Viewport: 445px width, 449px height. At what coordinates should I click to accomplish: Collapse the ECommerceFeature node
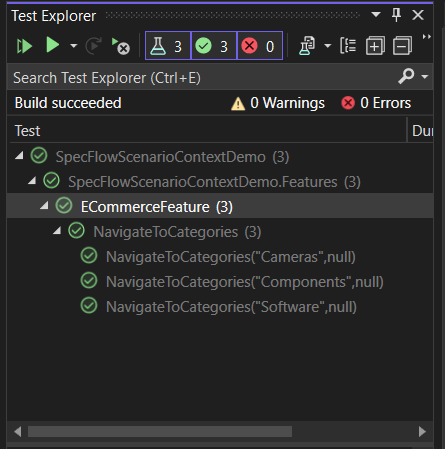(x=44, y=205)
